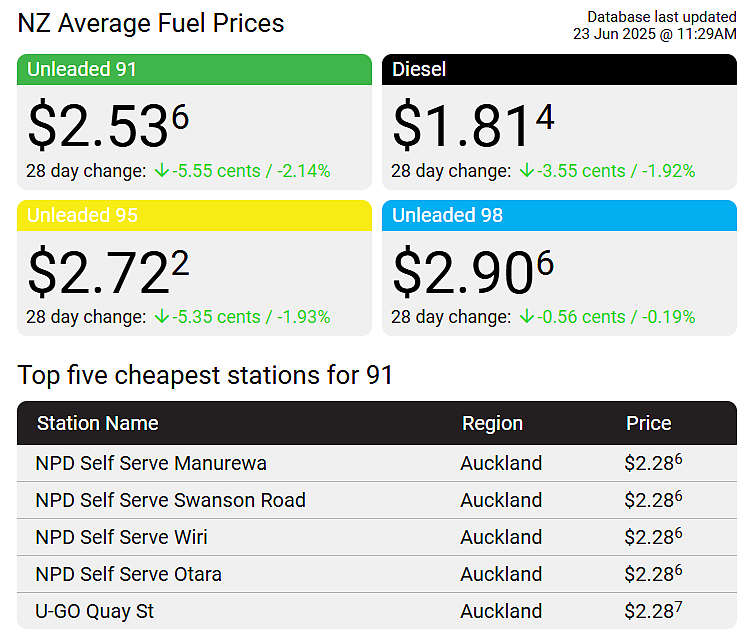Click the Unleaded 98 down arrow icon

point(527,316)
